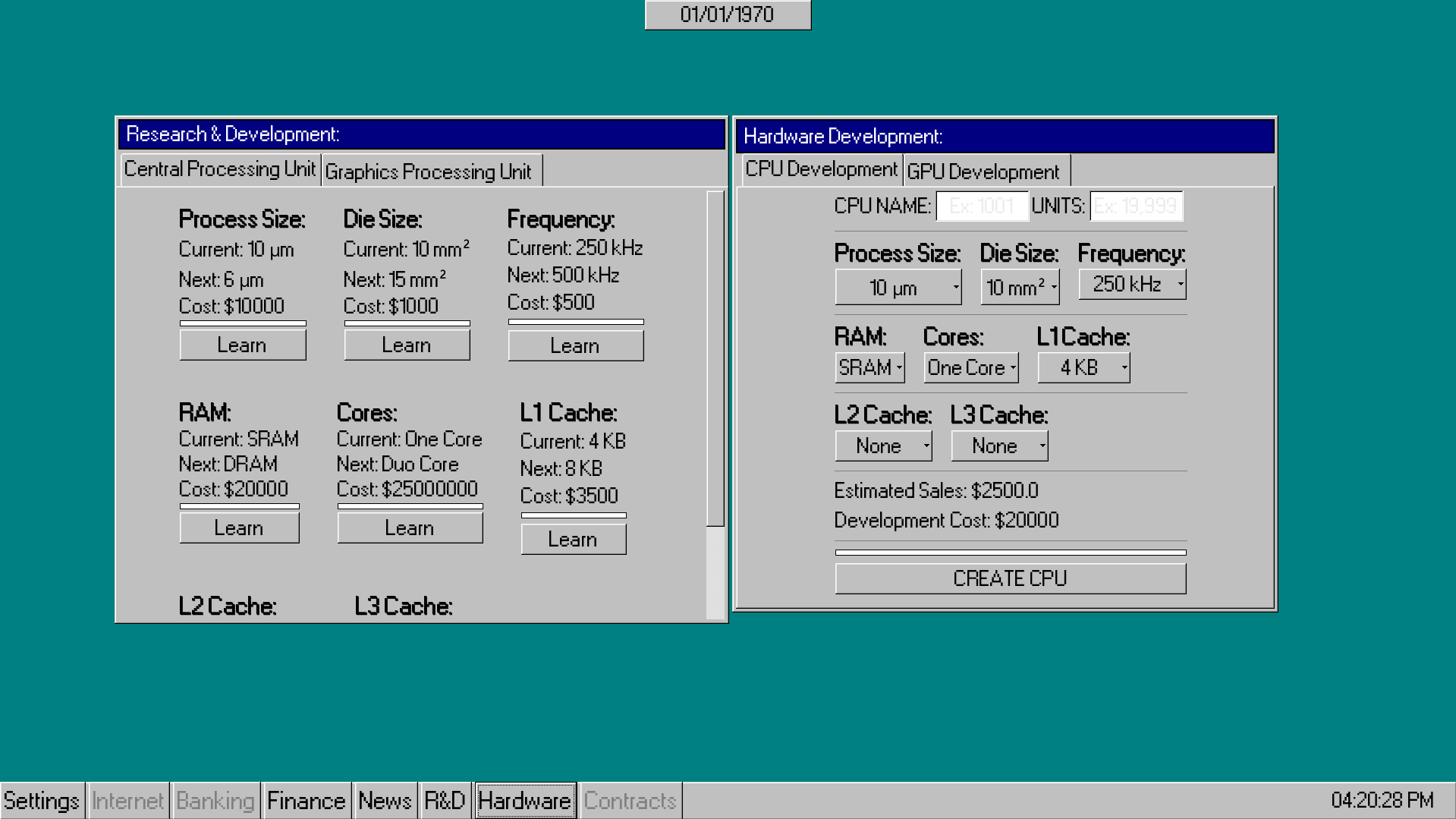Click the Process Size research progress bar
Image resolution: width=1456 pixels, height=819 pixels.
pos(243,323)
